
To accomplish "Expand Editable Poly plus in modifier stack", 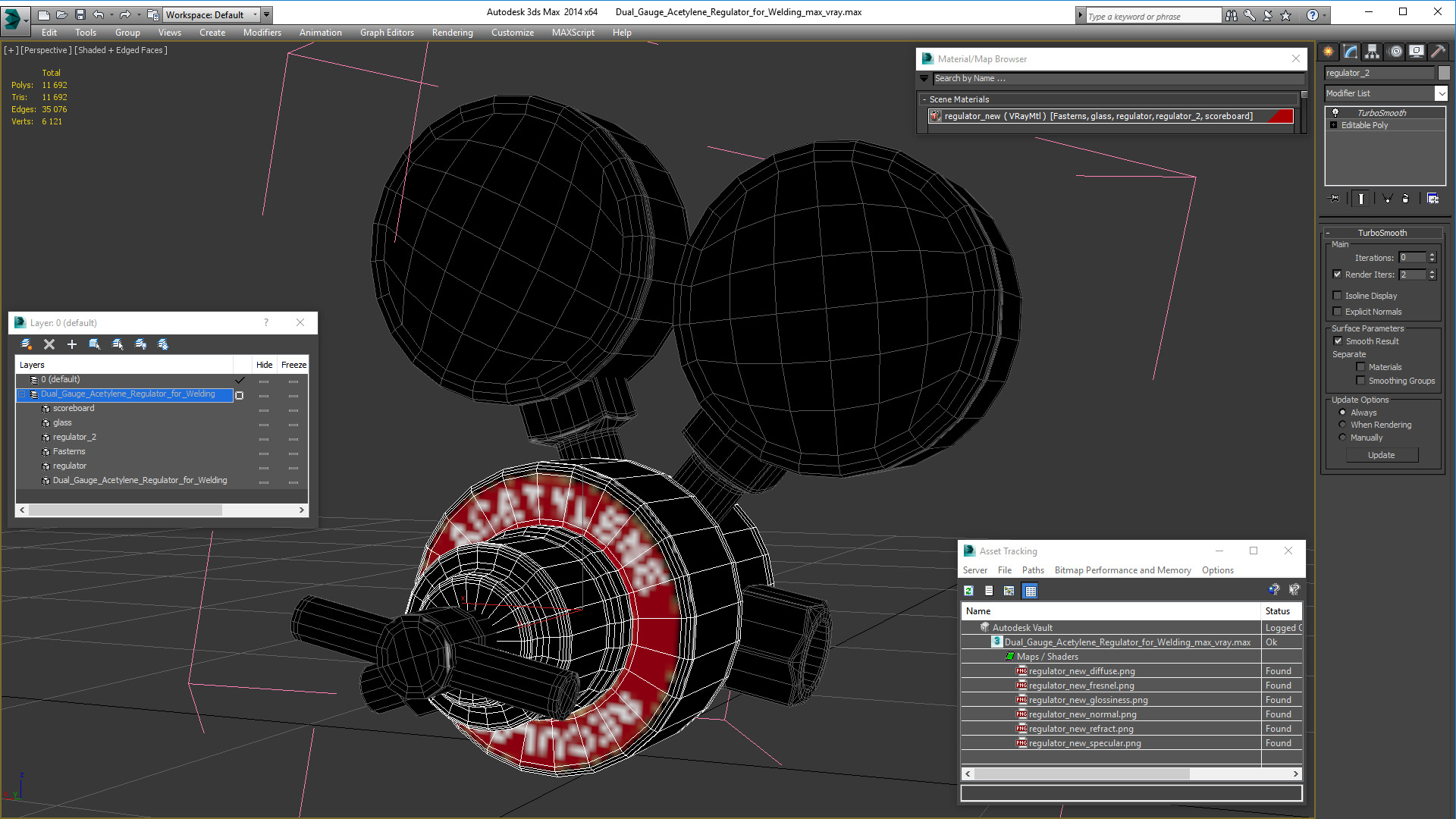I will tap(1333, 125).
